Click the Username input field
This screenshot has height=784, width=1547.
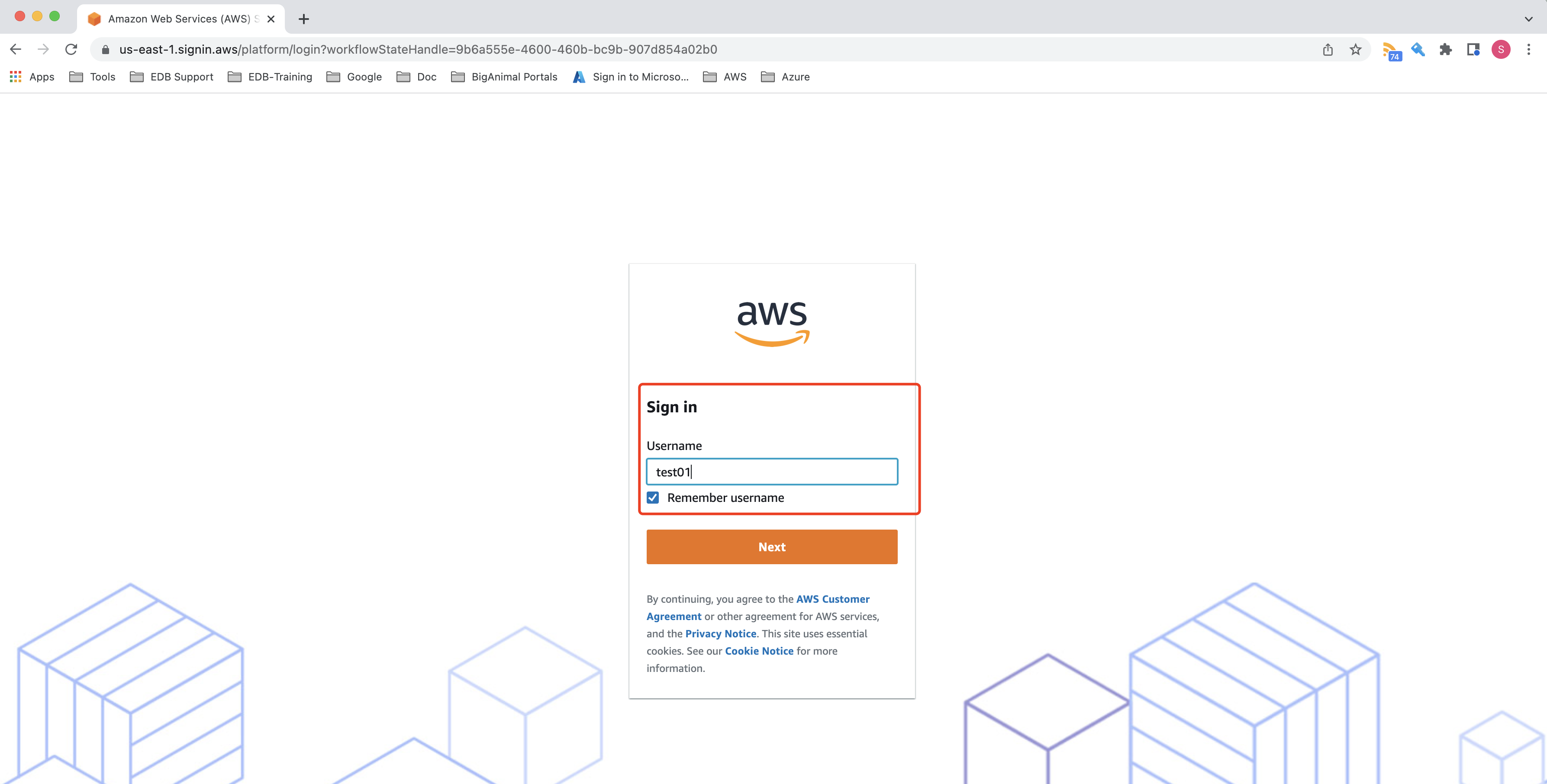pos(772,472)
